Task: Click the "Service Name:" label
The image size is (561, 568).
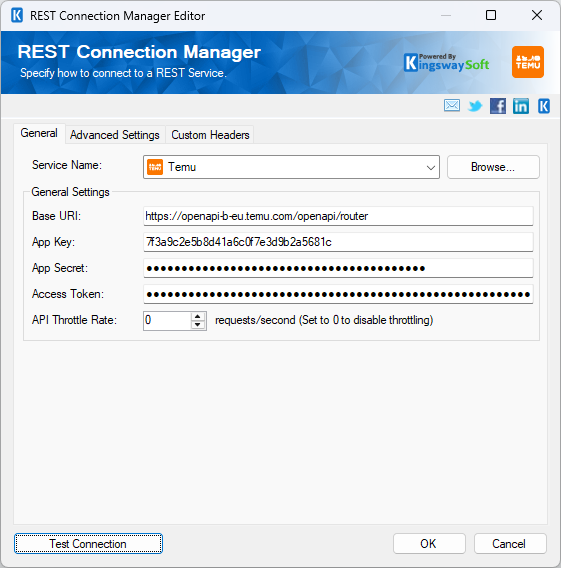Action: click(x=67, y=165)
